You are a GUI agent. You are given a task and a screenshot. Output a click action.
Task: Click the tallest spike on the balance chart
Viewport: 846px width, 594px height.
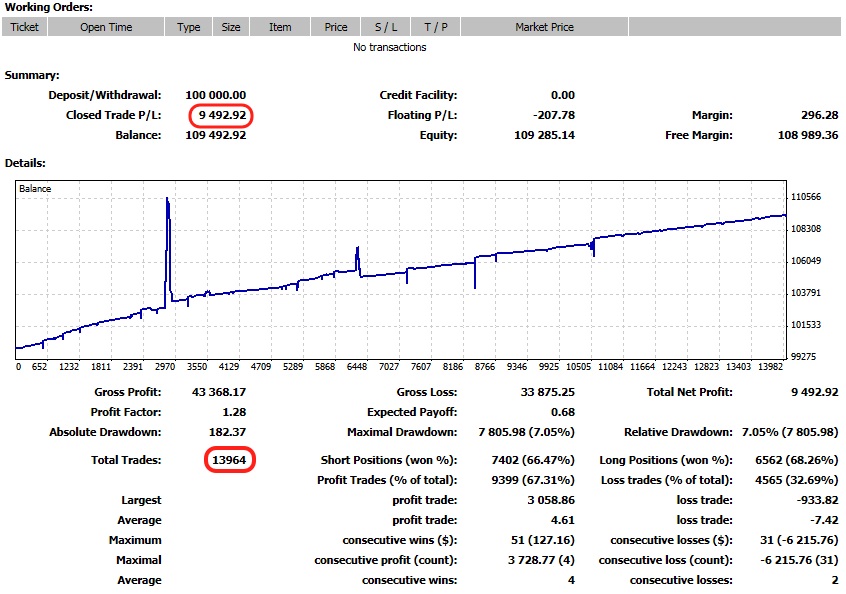point(167,200)
